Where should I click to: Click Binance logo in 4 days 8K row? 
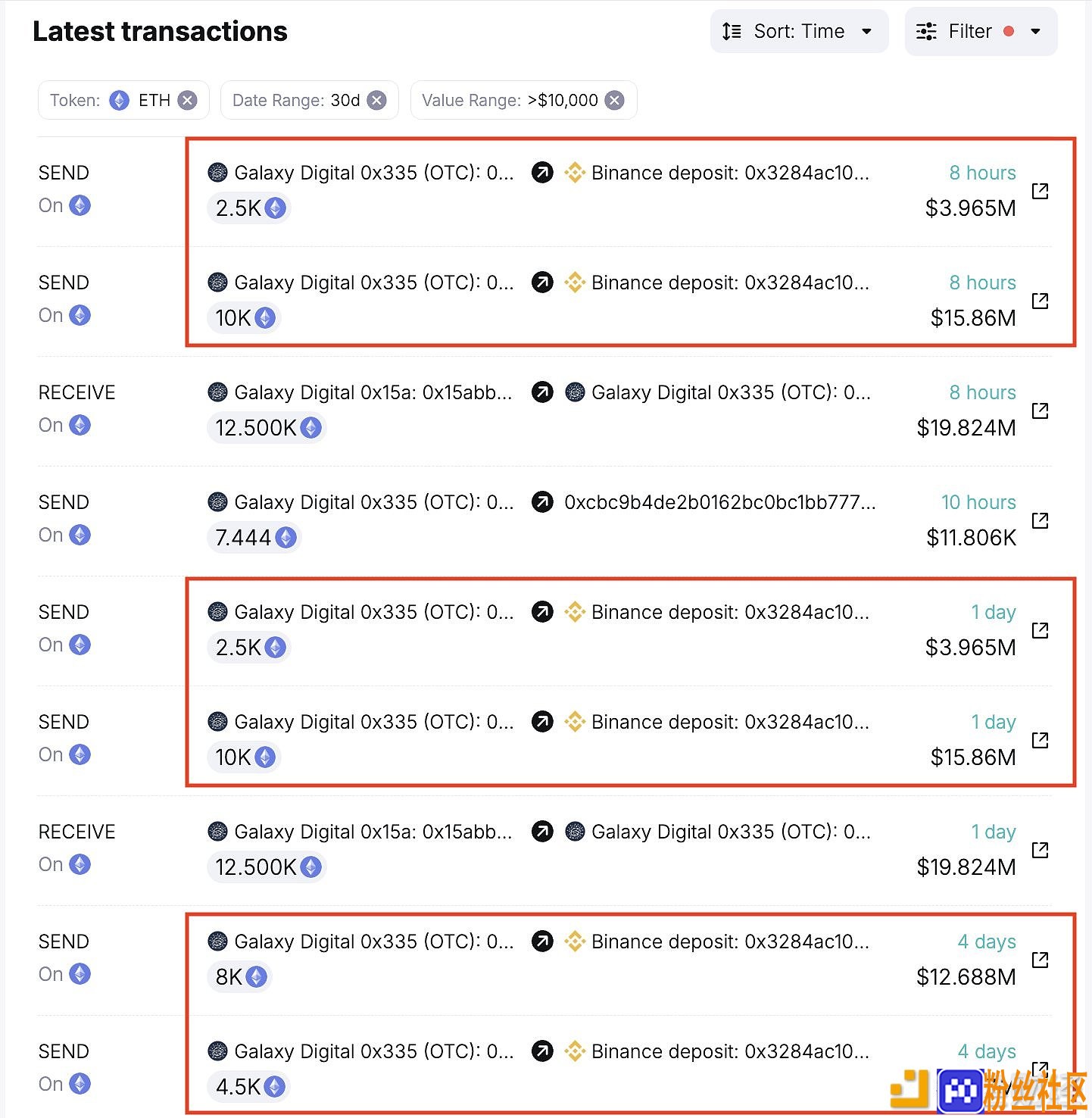pyautogui.click(x=575, y=942)
